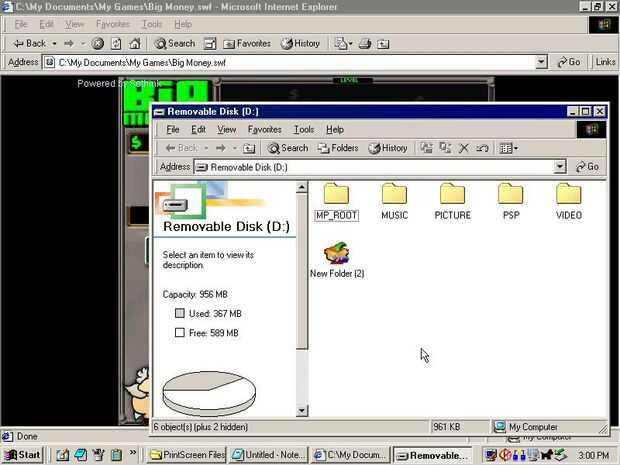Open the MP_ROOT folder
Screen dimensions: 620x465
pyautogui.click(x=336, y=202)
